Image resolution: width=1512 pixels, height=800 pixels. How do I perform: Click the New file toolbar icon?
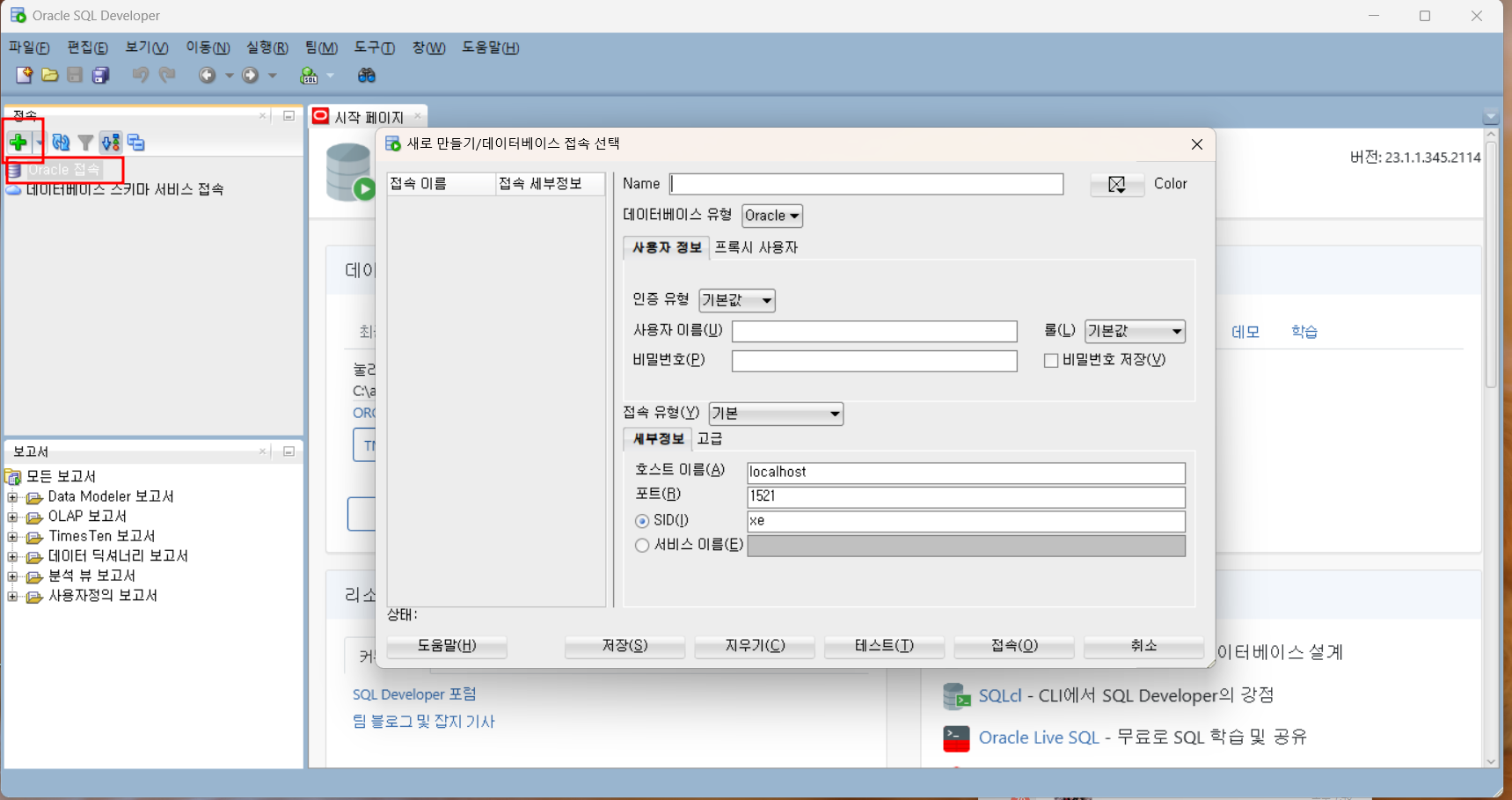24,76
